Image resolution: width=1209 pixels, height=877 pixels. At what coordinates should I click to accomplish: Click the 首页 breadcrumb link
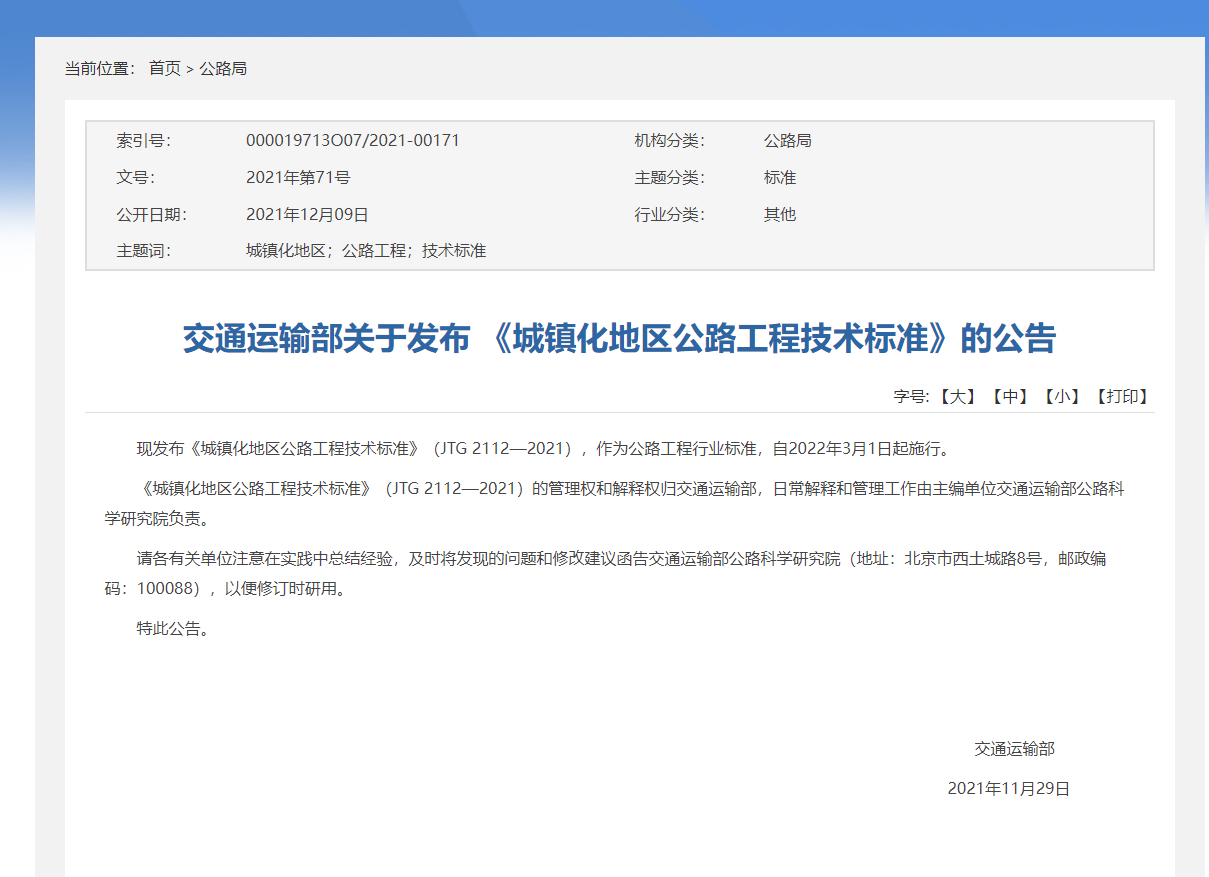coord(165,68)
